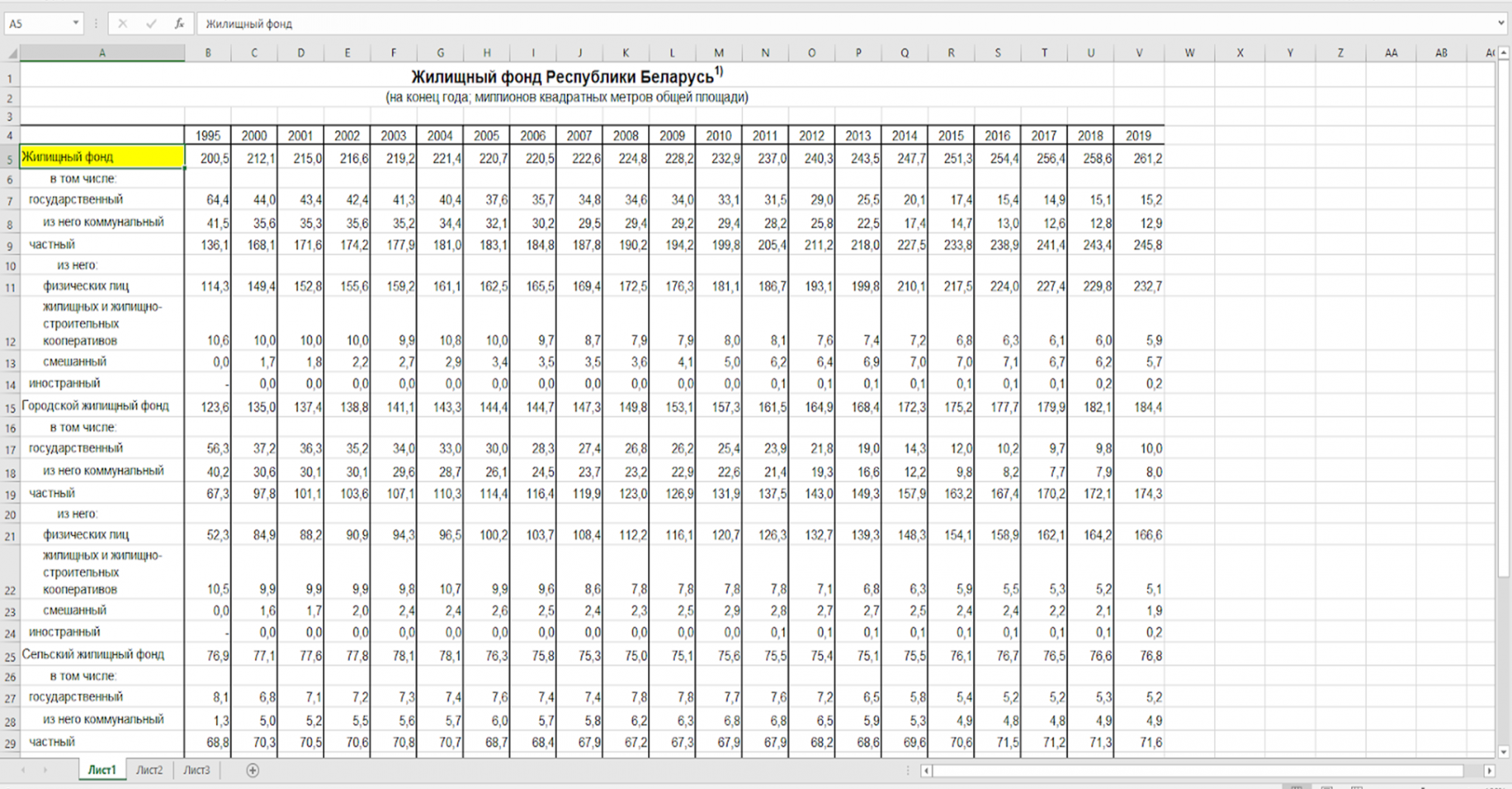
Task: Add a new sheet with plus icon
Action: 253,770
